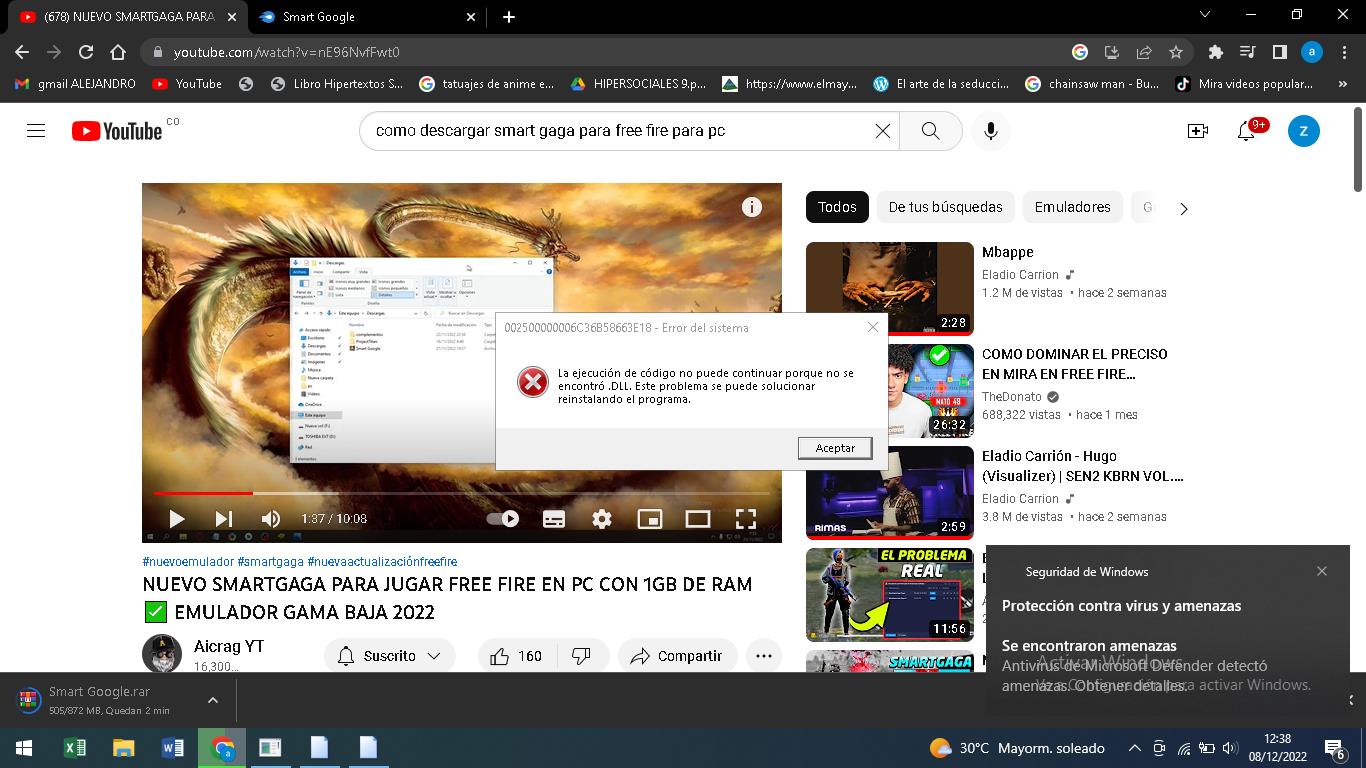The image size is (1366, 768).
Task: Click the Compartir share button
Action: pos(677,656)
